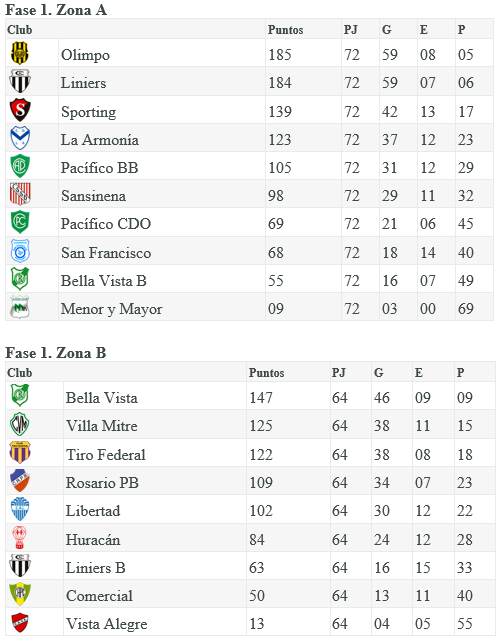Click the Vista Alegre red shield

(x=20, y=622)
